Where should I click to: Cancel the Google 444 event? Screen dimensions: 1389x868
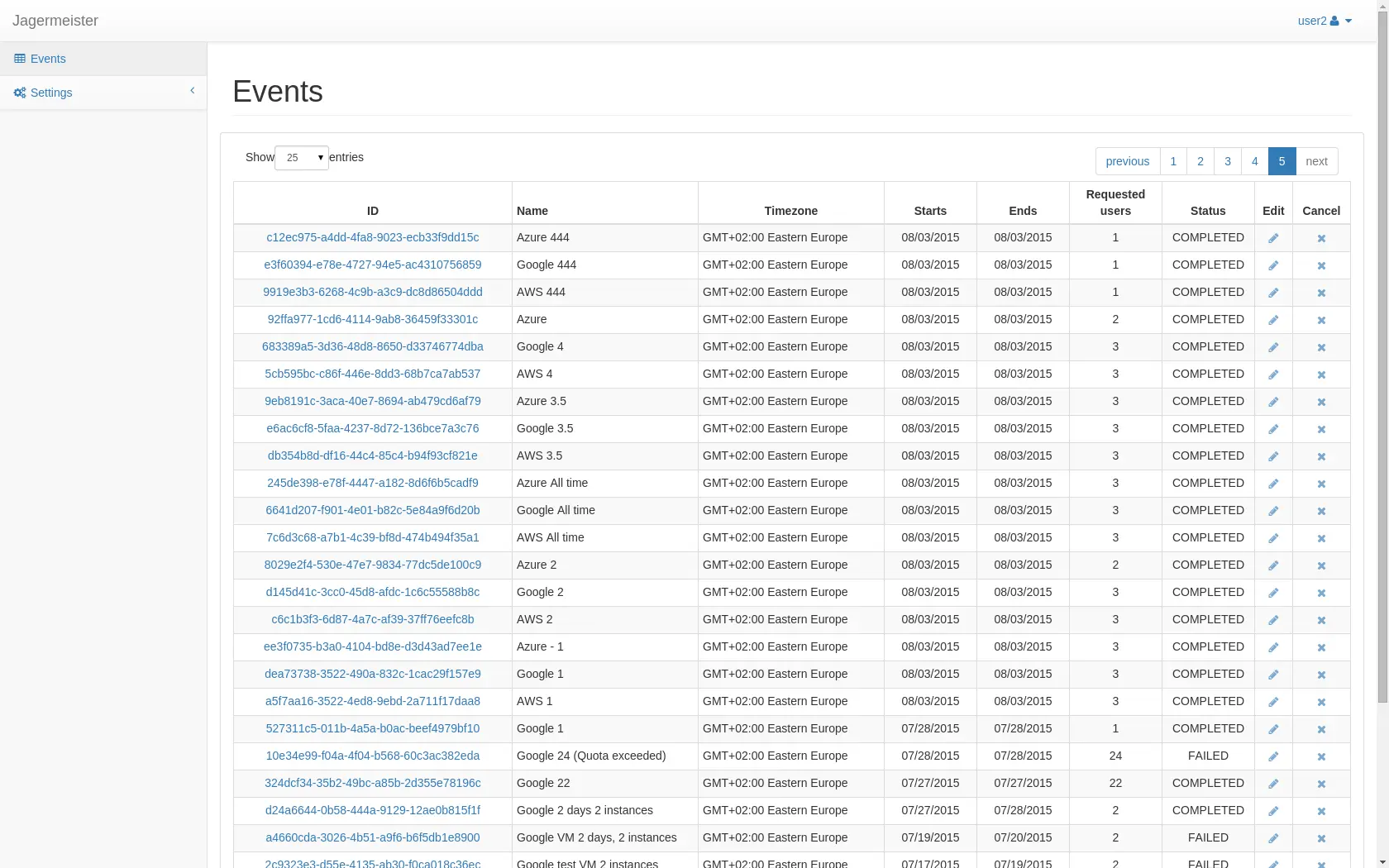pos(1321,265)
